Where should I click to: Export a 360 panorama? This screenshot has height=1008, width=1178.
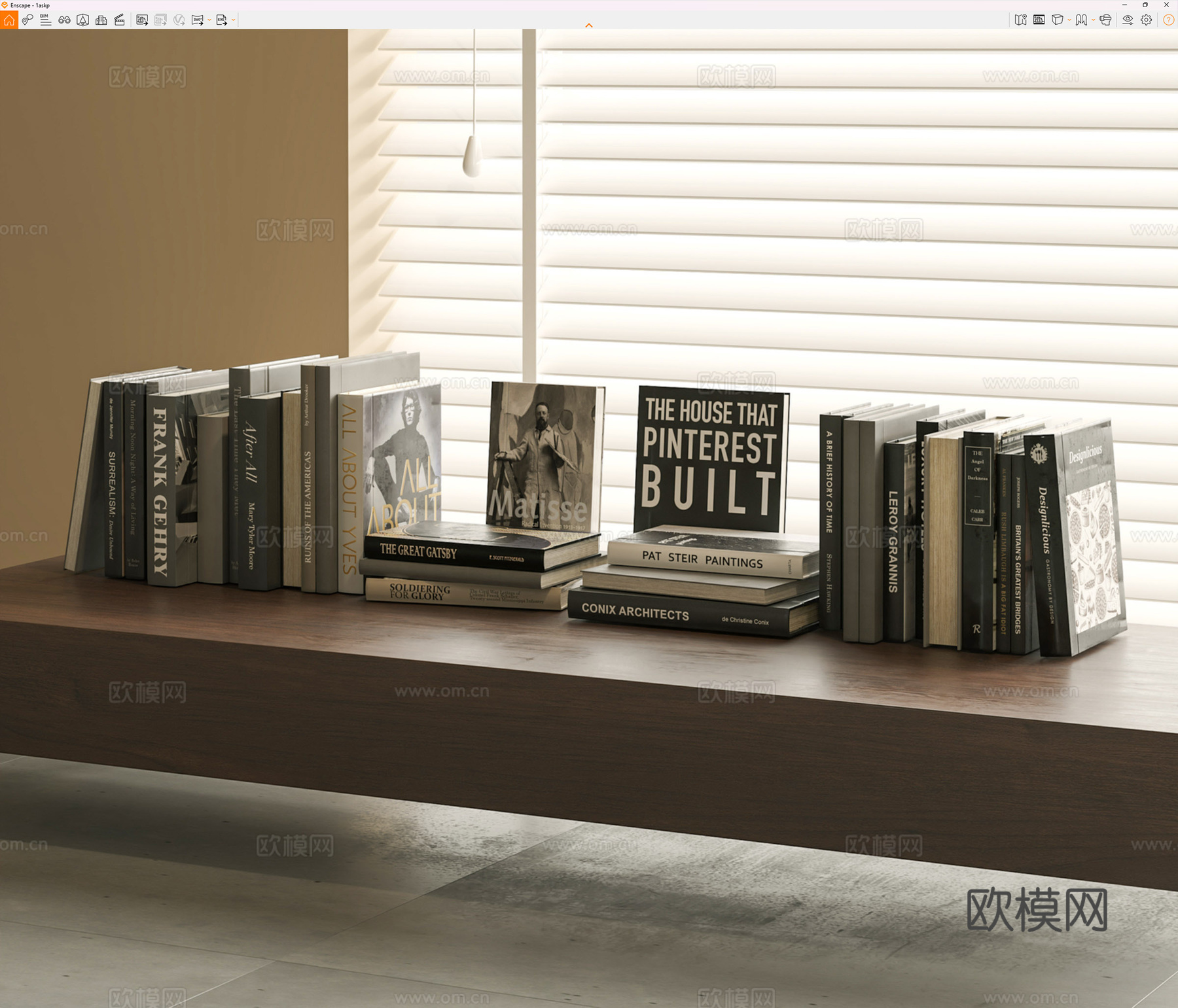pos(197,20)
